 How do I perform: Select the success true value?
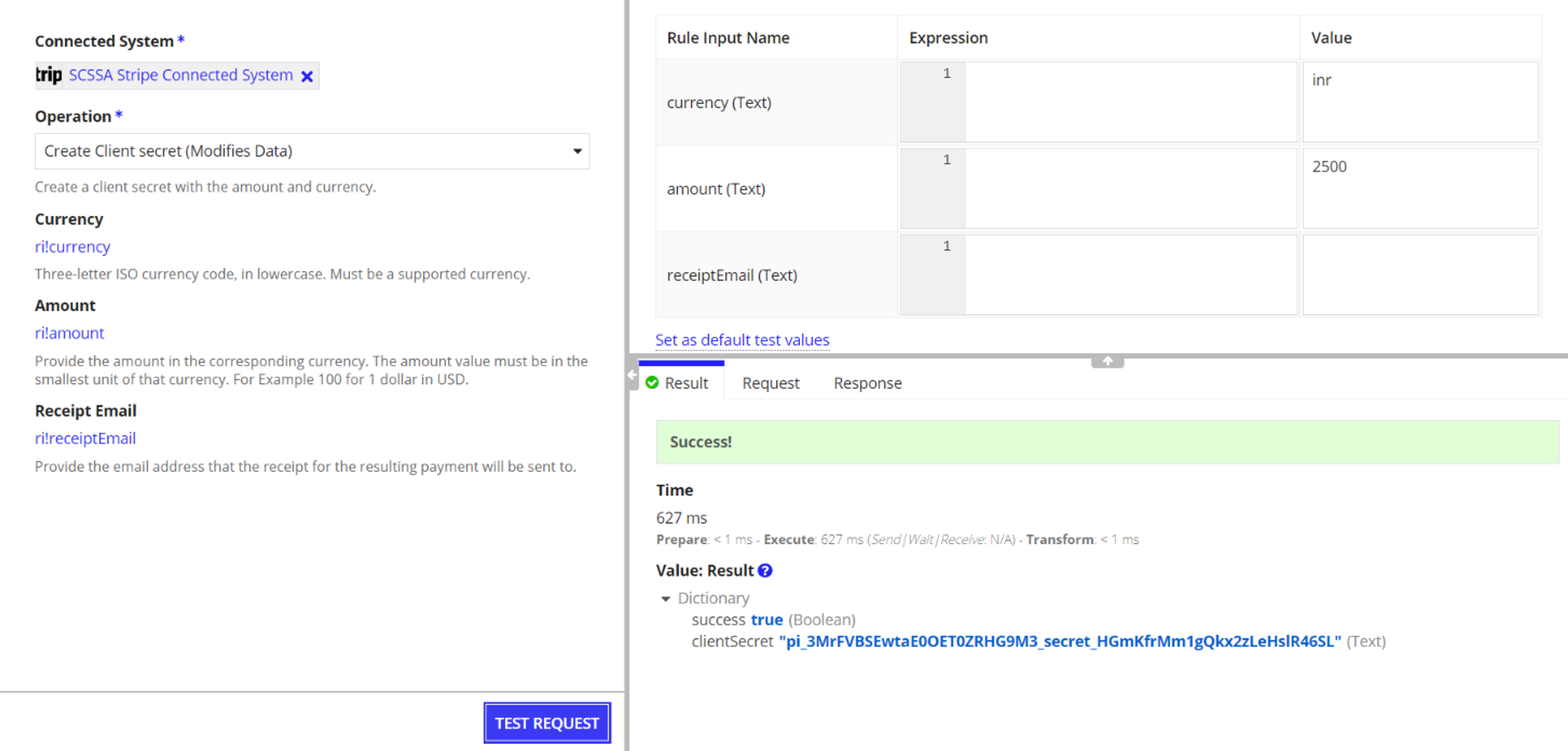766,620
